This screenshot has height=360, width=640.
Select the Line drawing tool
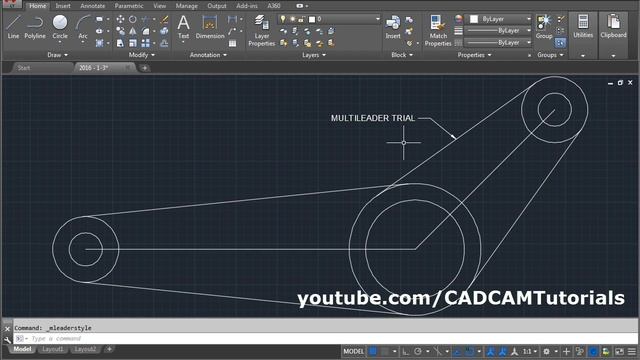(13, 27)
